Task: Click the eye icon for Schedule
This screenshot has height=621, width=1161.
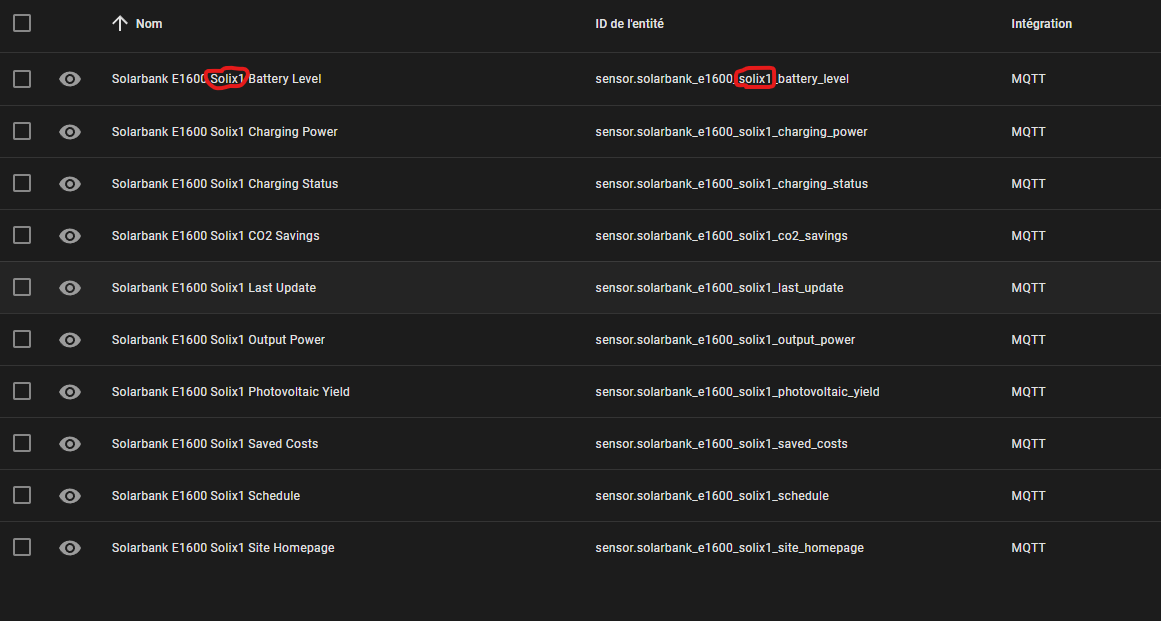Action: pyautogui.click(x=70, y=496)
